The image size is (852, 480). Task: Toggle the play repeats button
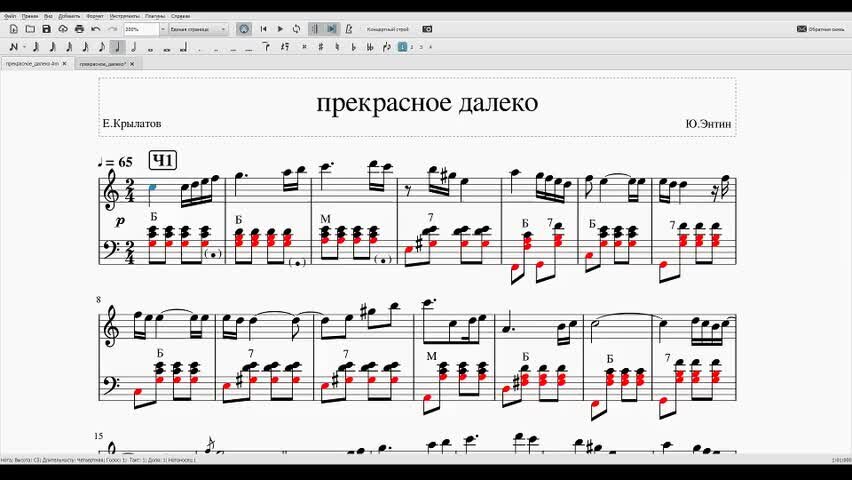315,29
